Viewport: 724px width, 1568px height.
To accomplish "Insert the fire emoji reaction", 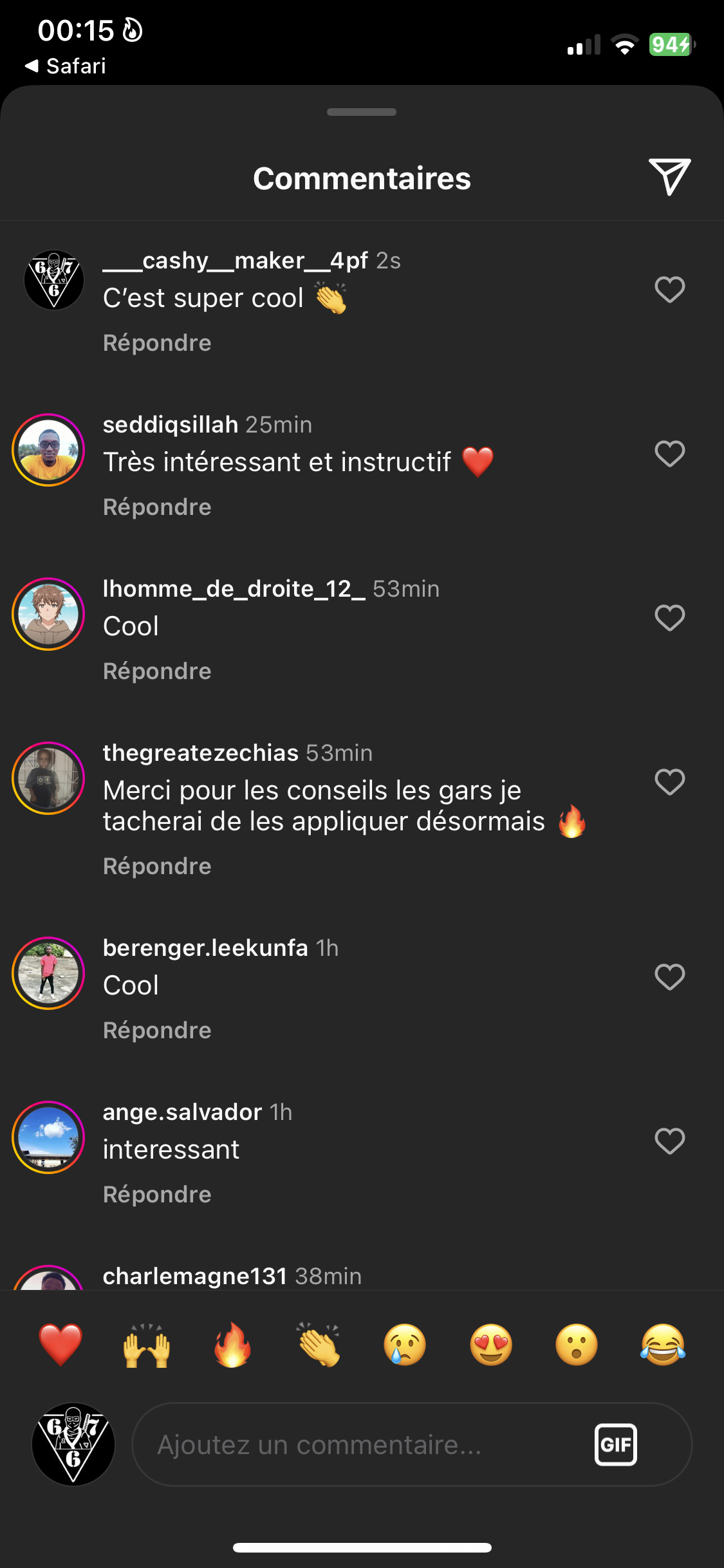I will pyautogui.click(x=232, y=1345).
